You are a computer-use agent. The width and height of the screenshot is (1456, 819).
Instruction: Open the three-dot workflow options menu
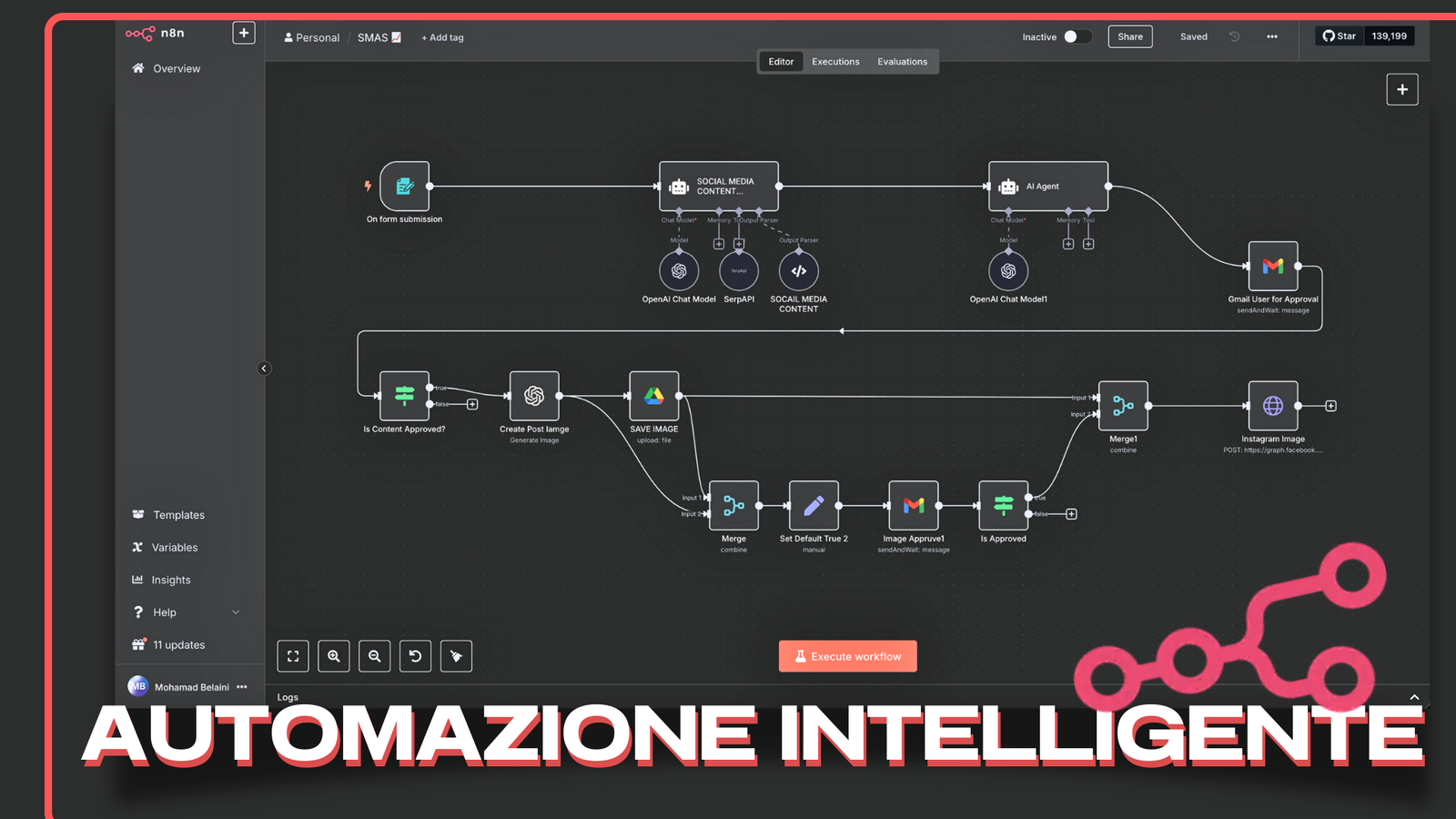(1271, 36)
